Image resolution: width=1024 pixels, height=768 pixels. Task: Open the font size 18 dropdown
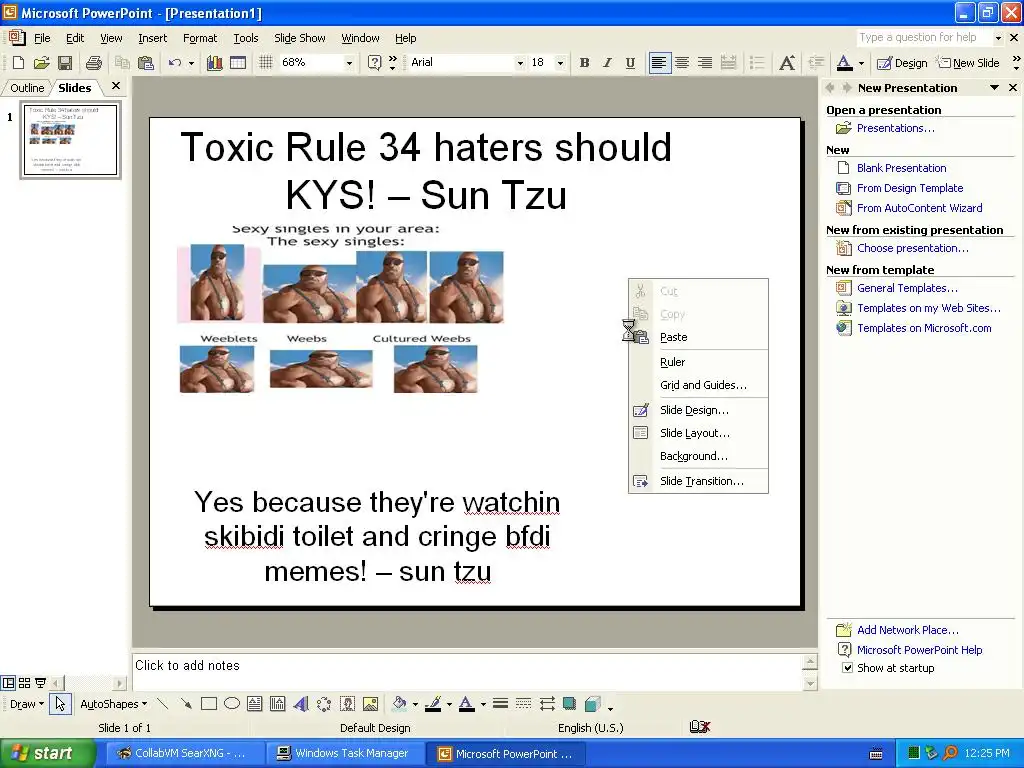coord(560,63)
